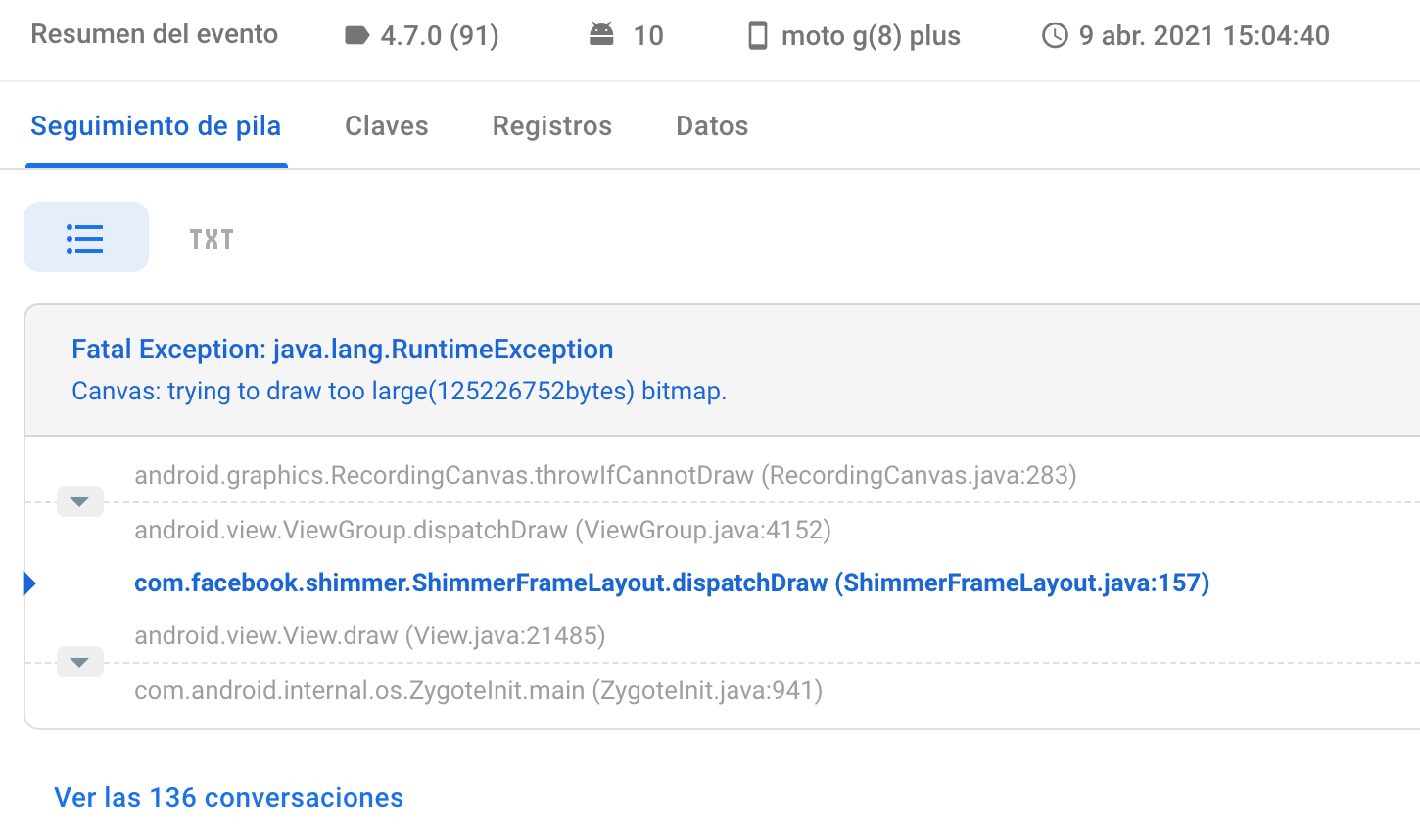This screenshot has height=840, width=1420.
Task: Select the android.view.View.draw stack frame
Action: click(370, 636)
